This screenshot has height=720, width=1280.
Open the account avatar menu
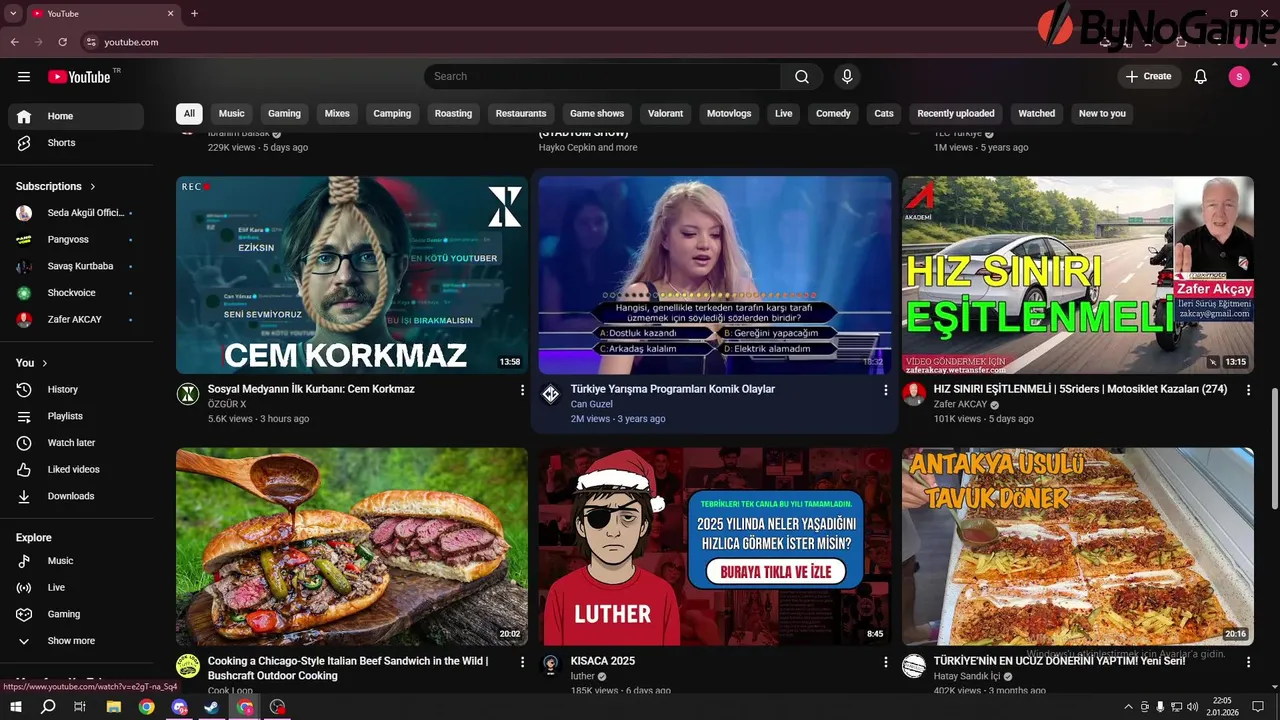[1239, 77]
